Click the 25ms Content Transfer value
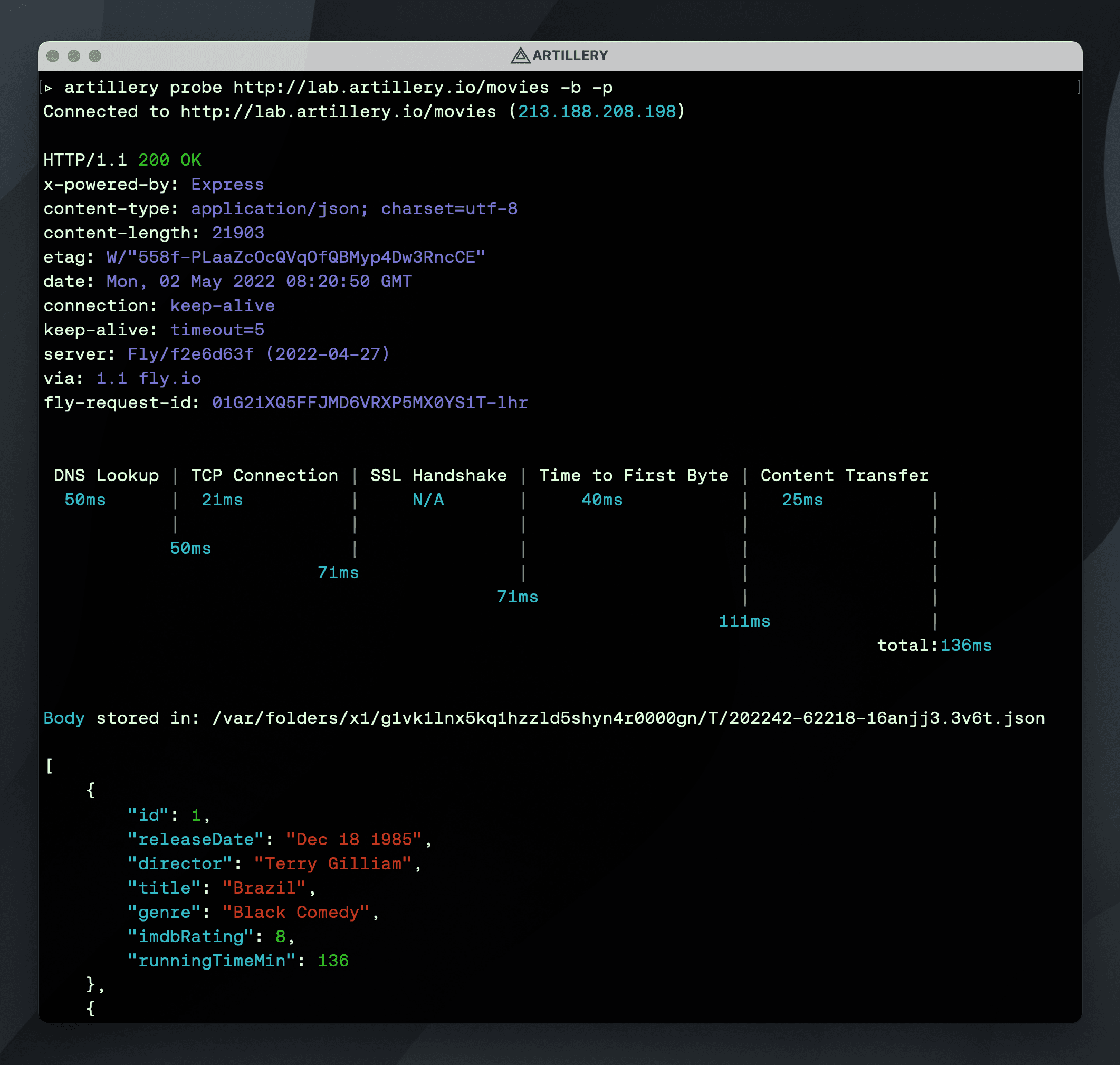Screen dimensions: 1120x1065 (x=803, y=500)
